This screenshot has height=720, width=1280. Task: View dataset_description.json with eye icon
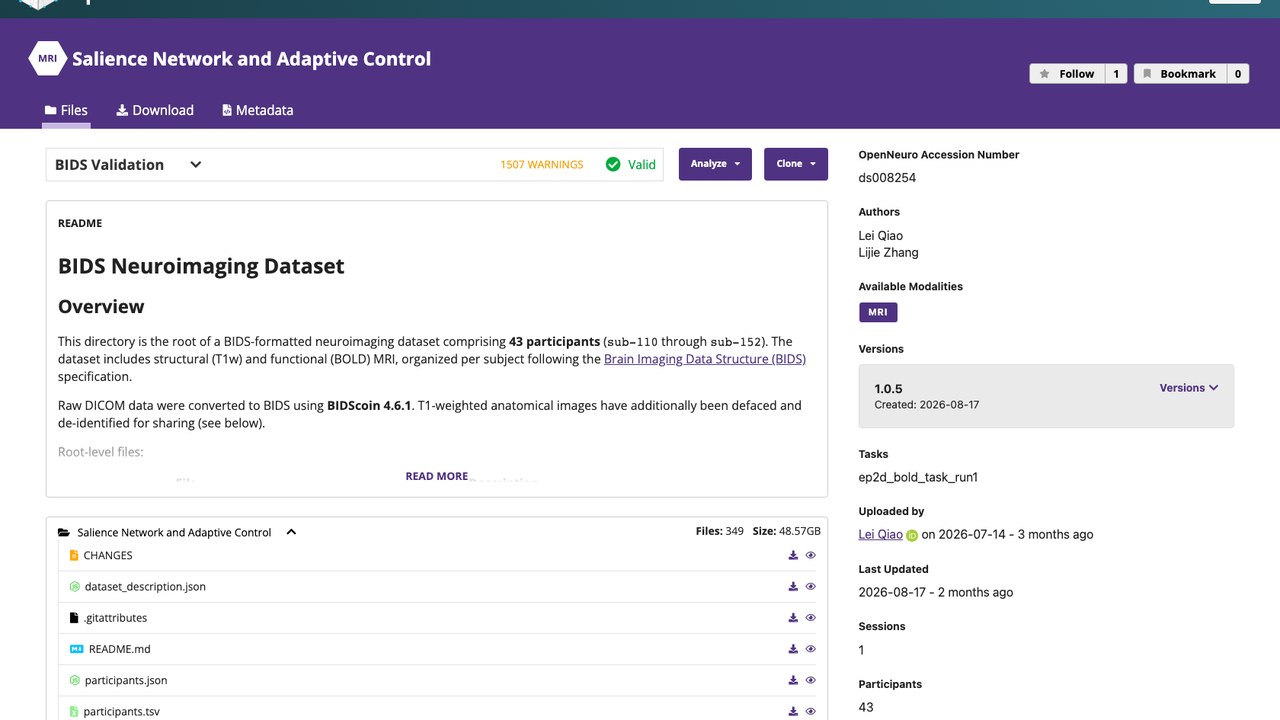(x=811, y=587)
